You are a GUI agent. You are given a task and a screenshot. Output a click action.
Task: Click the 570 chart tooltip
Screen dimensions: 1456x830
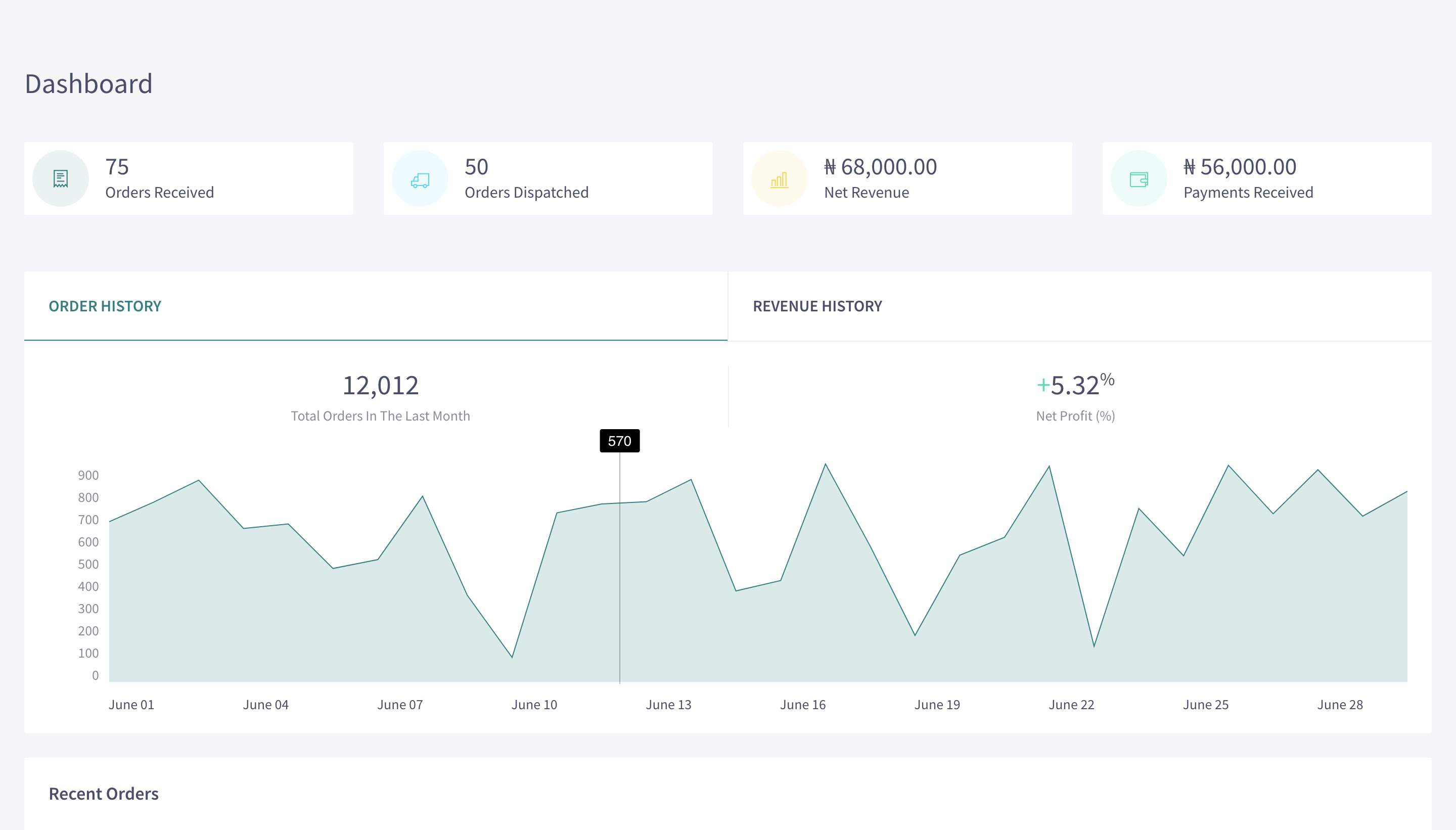point(619,441)
